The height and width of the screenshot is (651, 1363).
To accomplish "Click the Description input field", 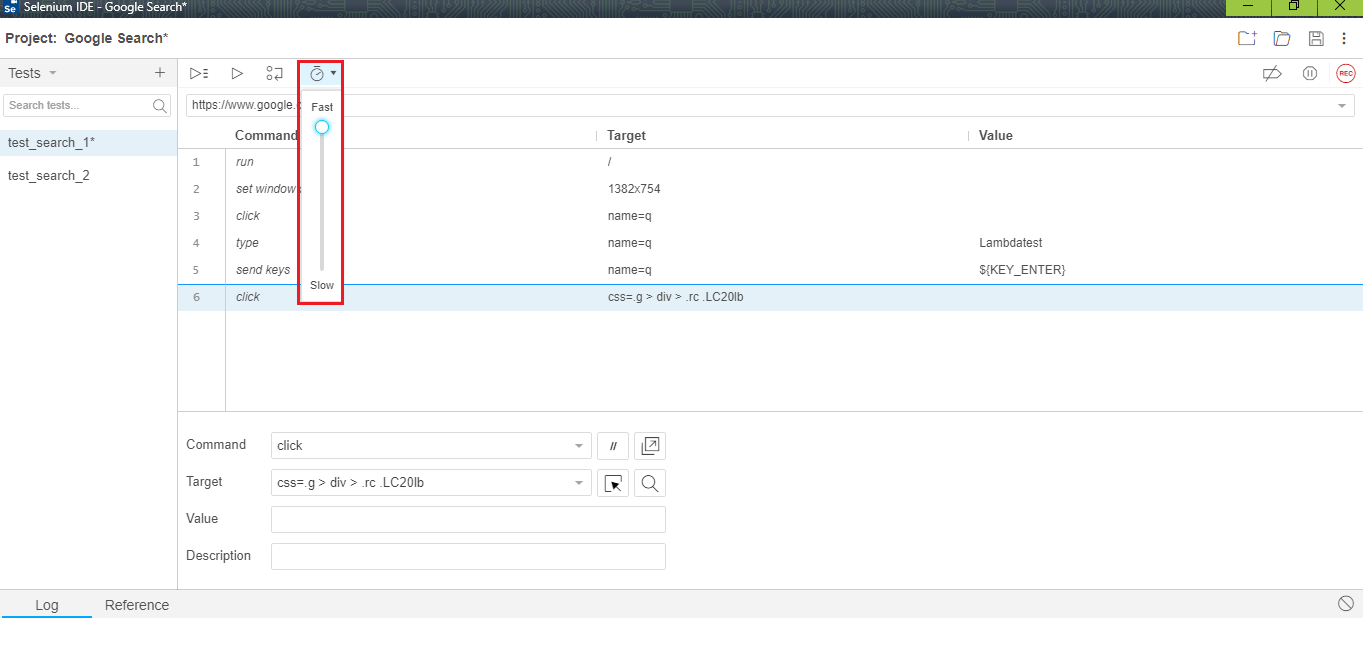I will tap(468, 556).
